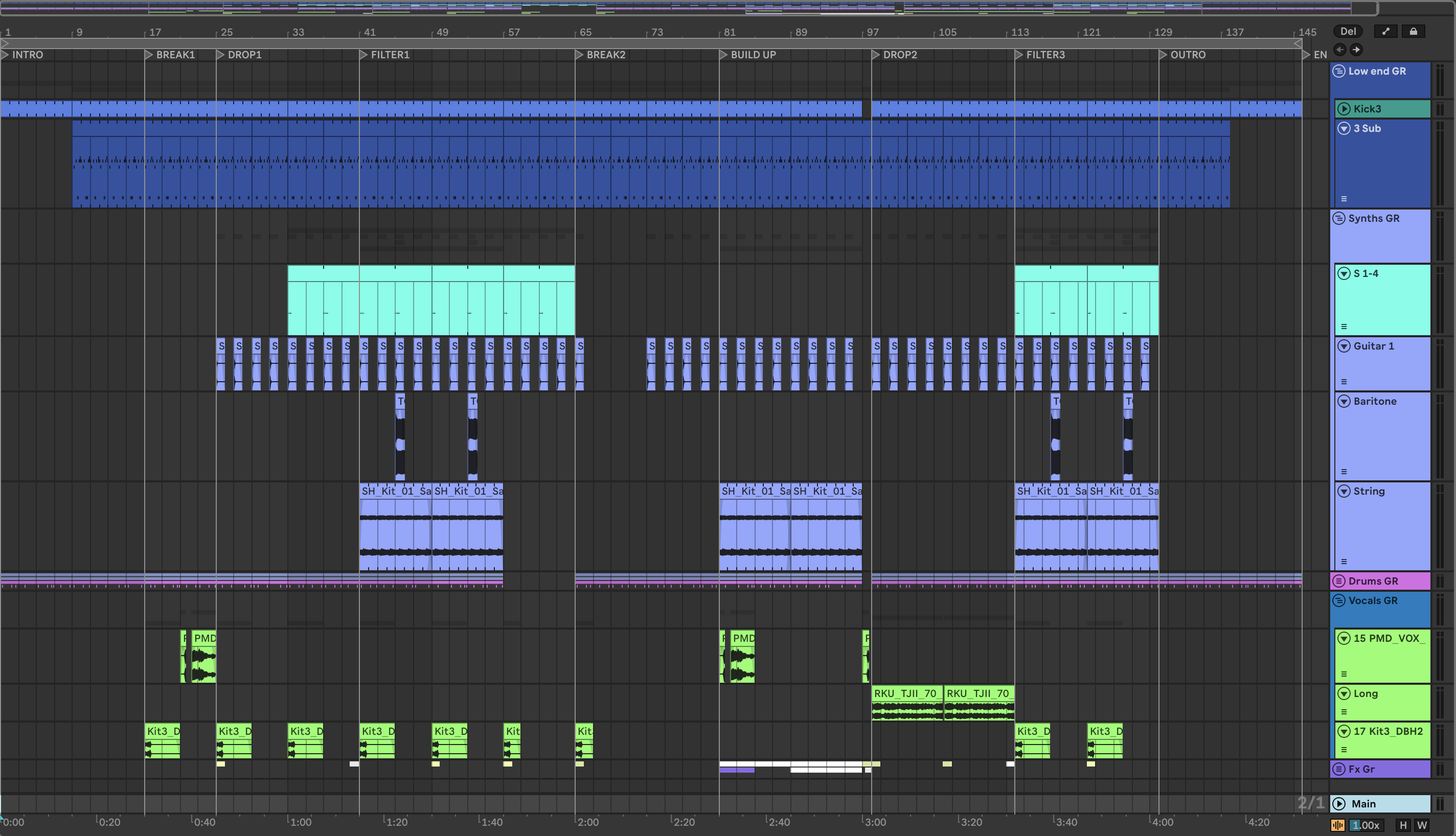Toggle the automation lock icon
1456x836 pixels.
(x=1414, y=32)
